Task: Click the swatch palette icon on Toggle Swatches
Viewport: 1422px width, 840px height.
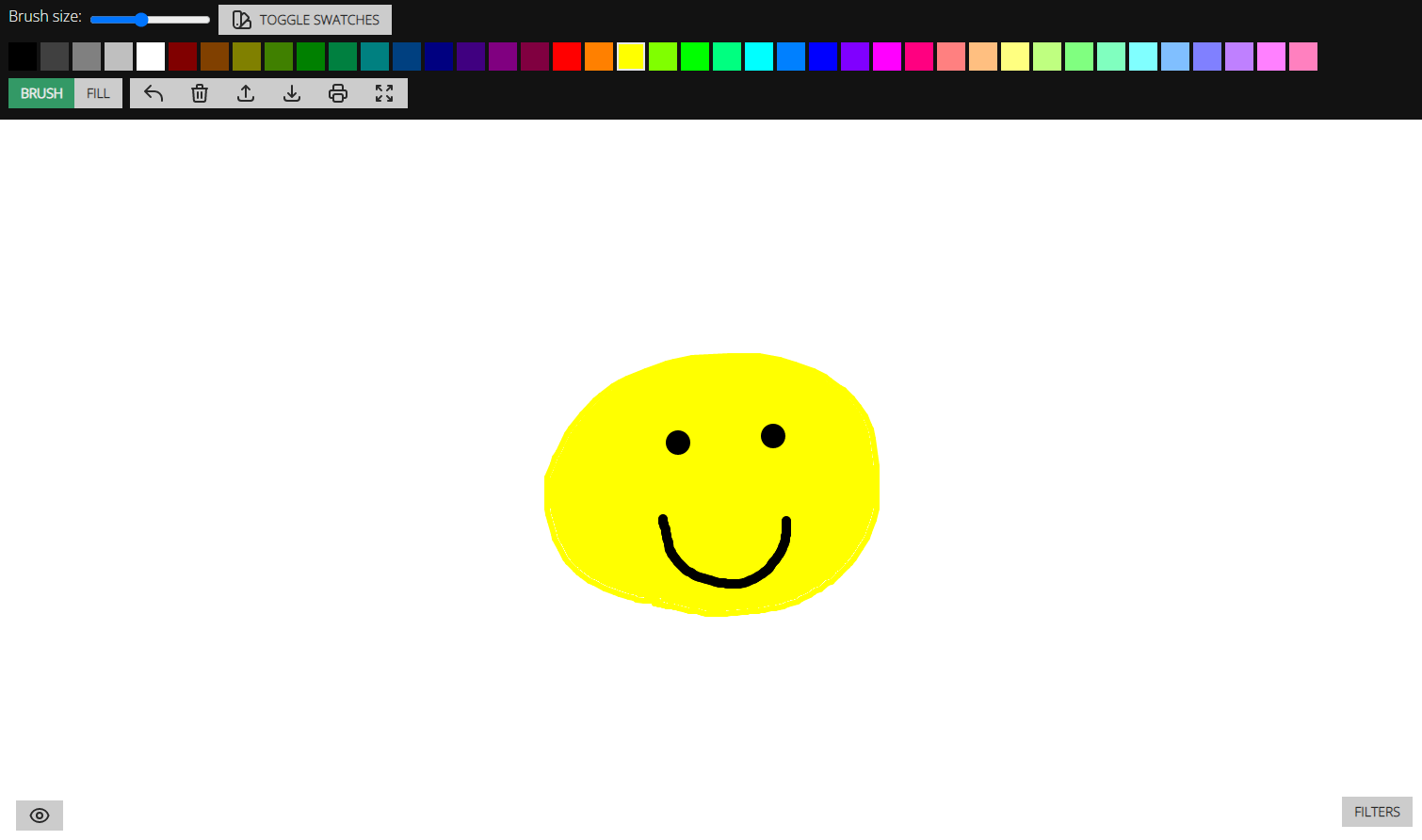Action: (241, 19)
